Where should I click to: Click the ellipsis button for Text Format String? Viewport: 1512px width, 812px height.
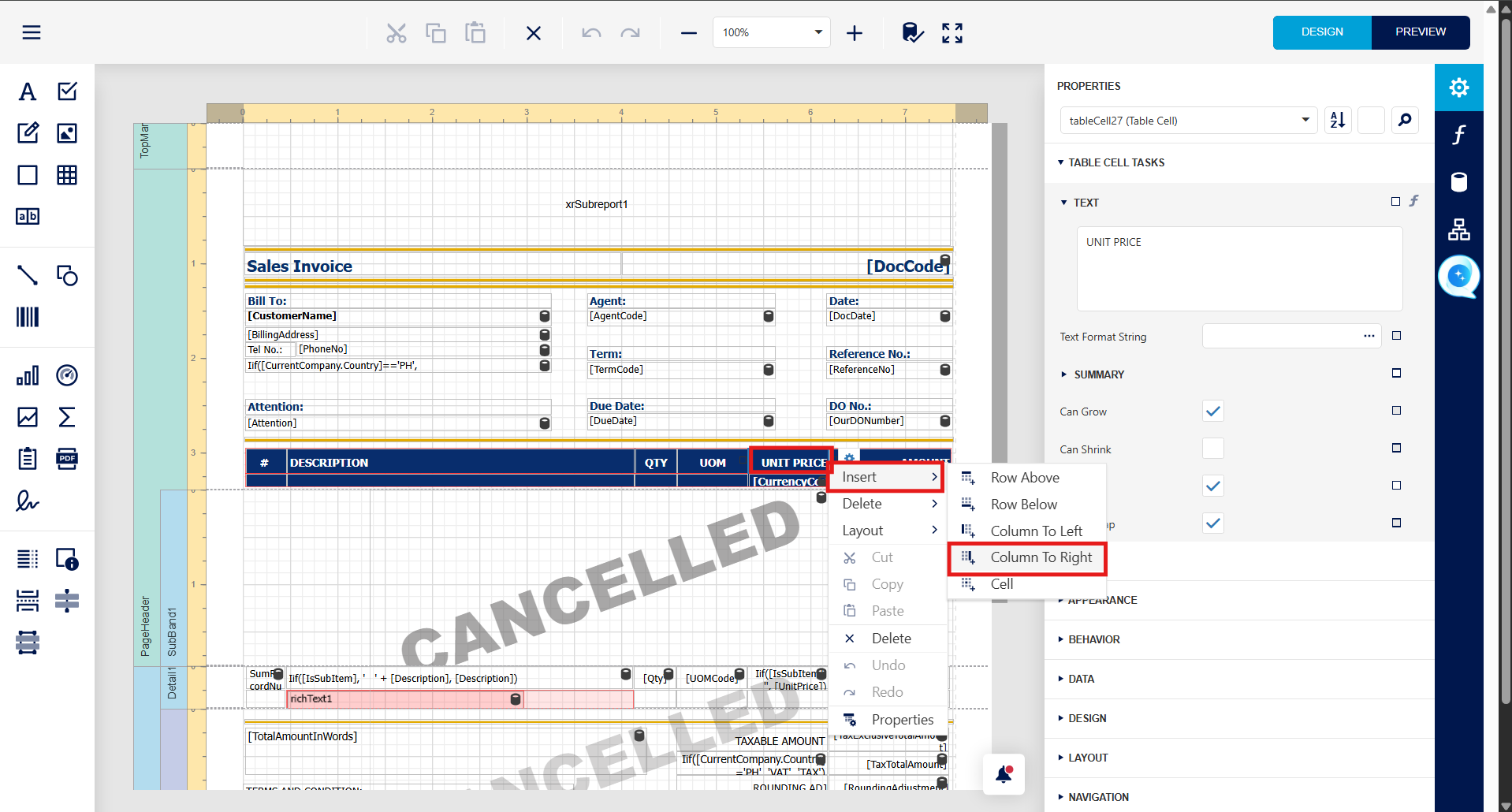pyautogui.click(x=1369, y=336)
